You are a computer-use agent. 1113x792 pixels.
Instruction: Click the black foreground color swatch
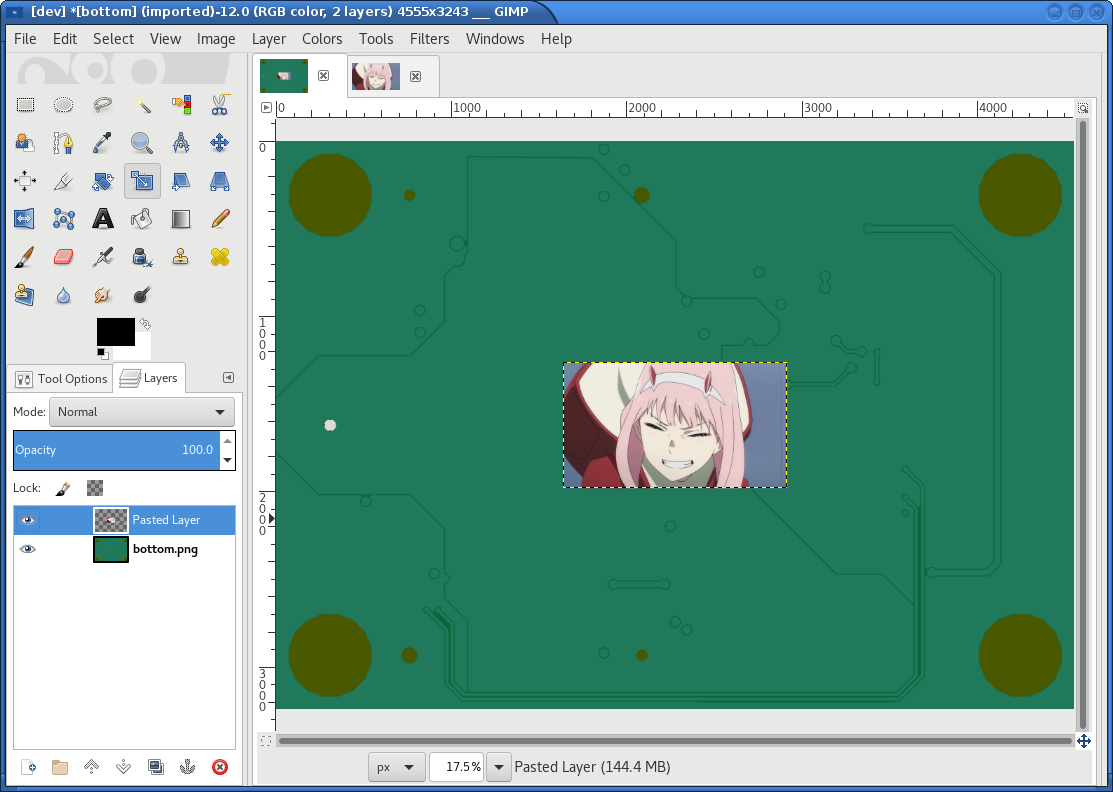pos(113,330)
